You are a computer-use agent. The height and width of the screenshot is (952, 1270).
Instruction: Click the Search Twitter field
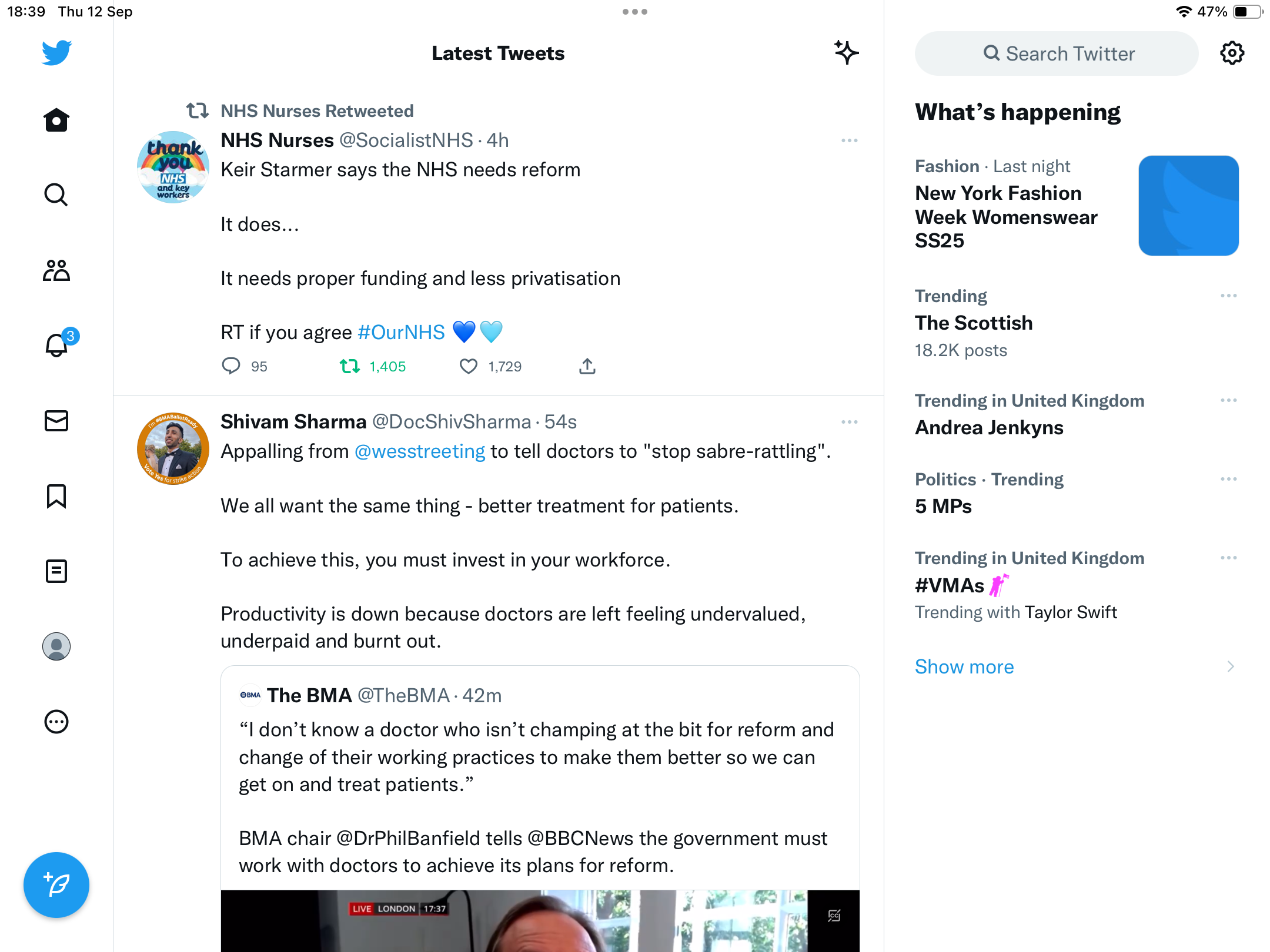1057,53
